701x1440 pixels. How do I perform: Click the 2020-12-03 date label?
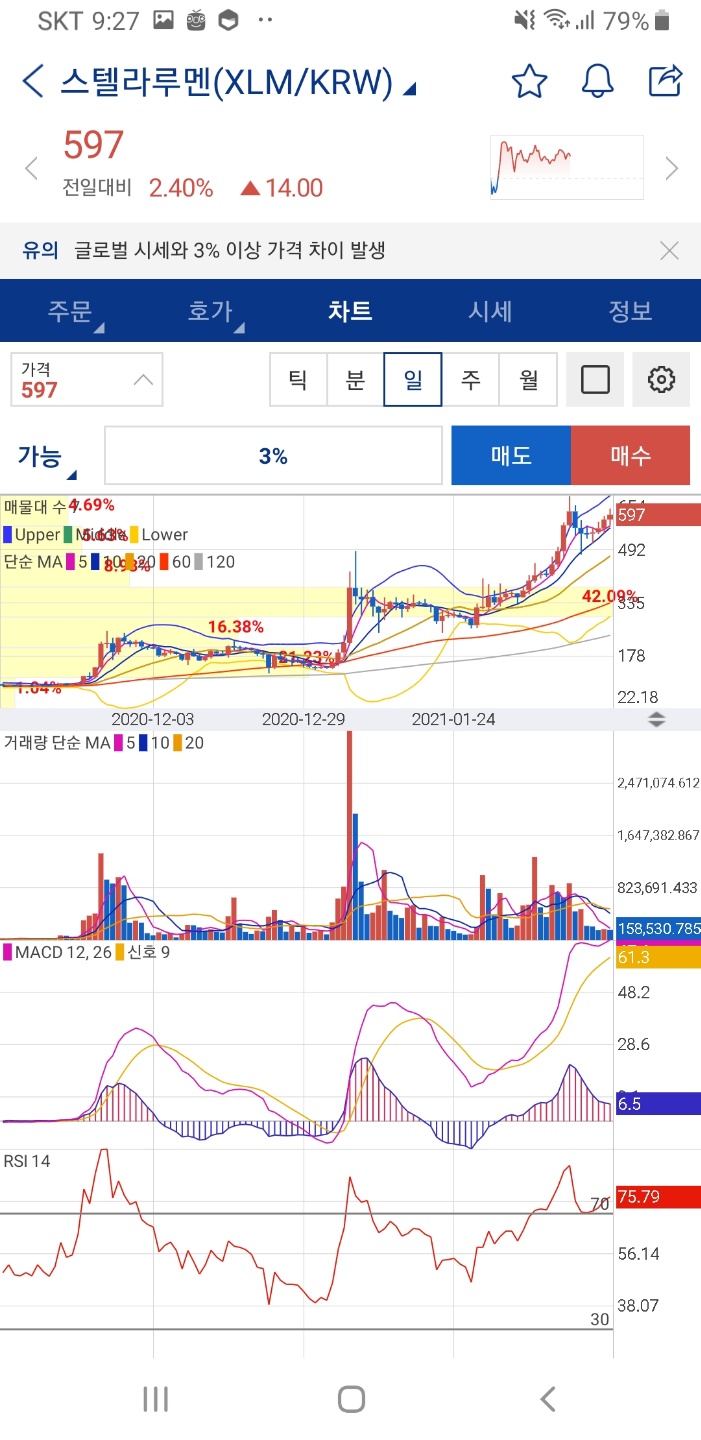click(153, 719)
